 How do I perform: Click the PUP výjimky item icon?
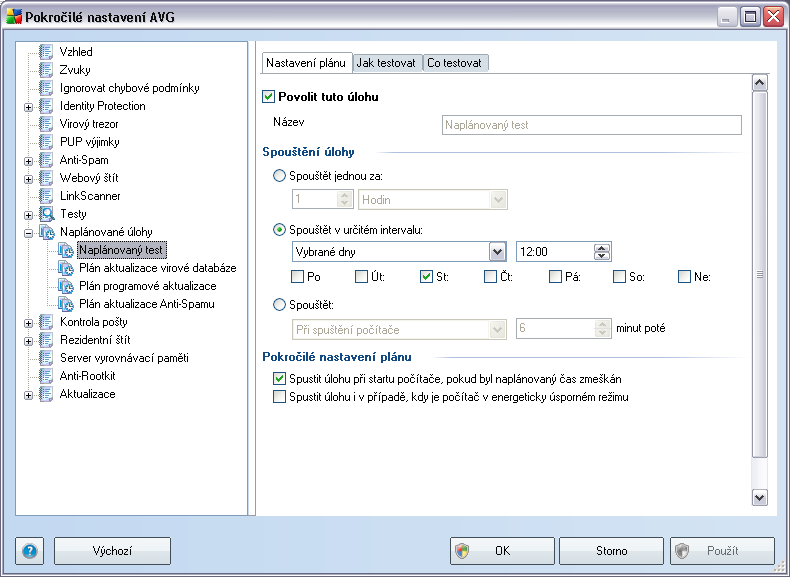pyautogui.click(x=46, y=142)
